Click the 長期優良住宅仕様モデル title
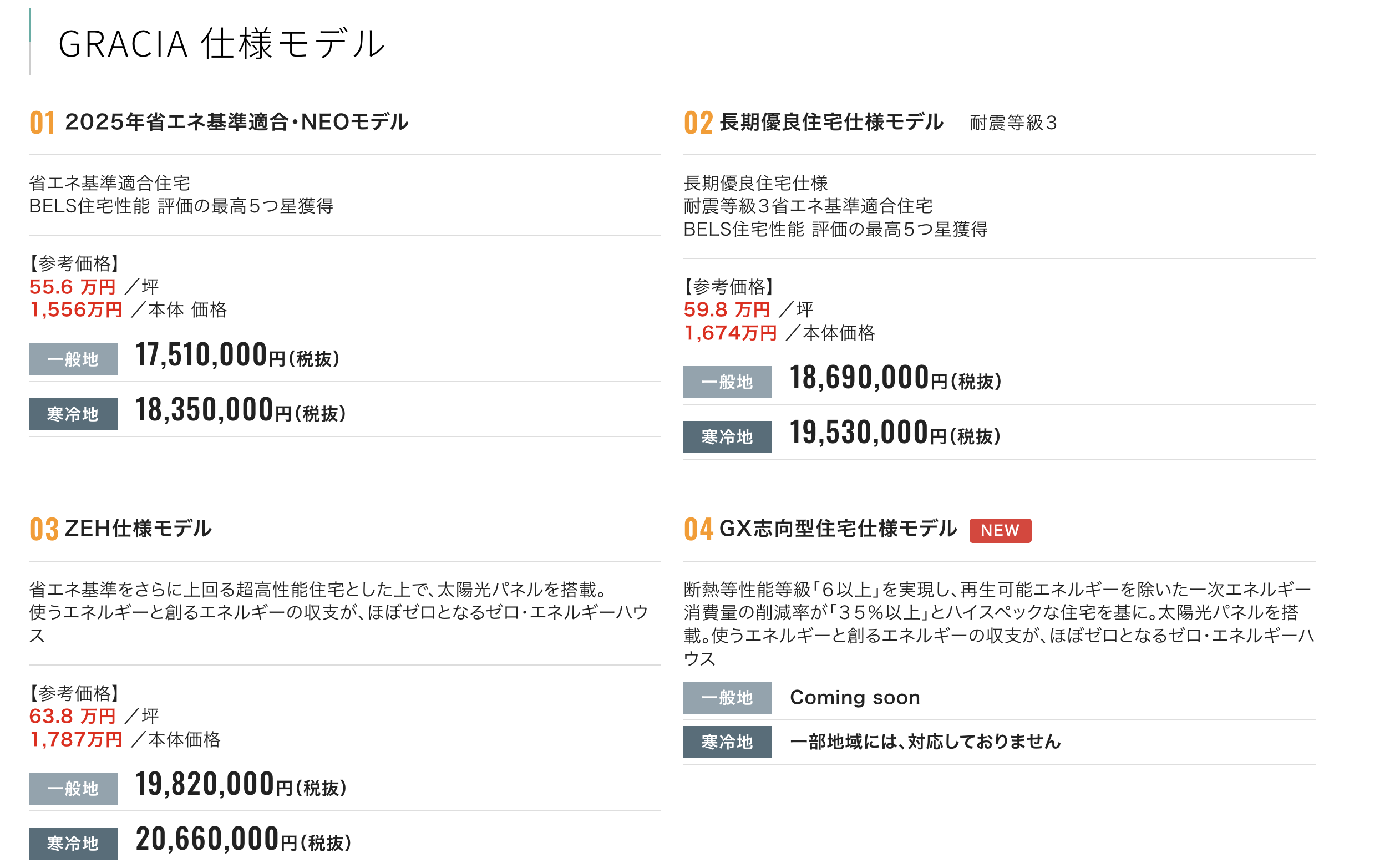1400x863 pixels. click(831, 122)
